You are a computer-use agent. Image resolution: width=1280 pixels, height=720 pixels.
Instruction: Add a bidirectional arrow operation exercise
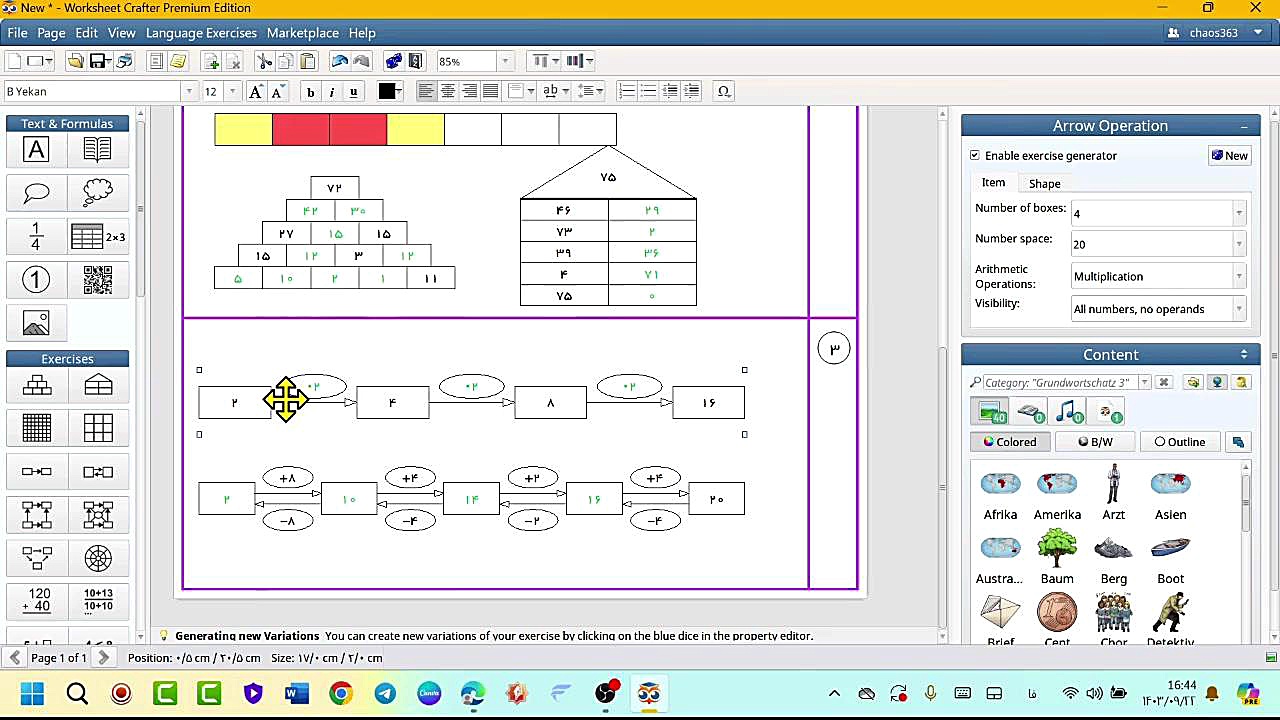pyautogui.click(x=97, y=472)
